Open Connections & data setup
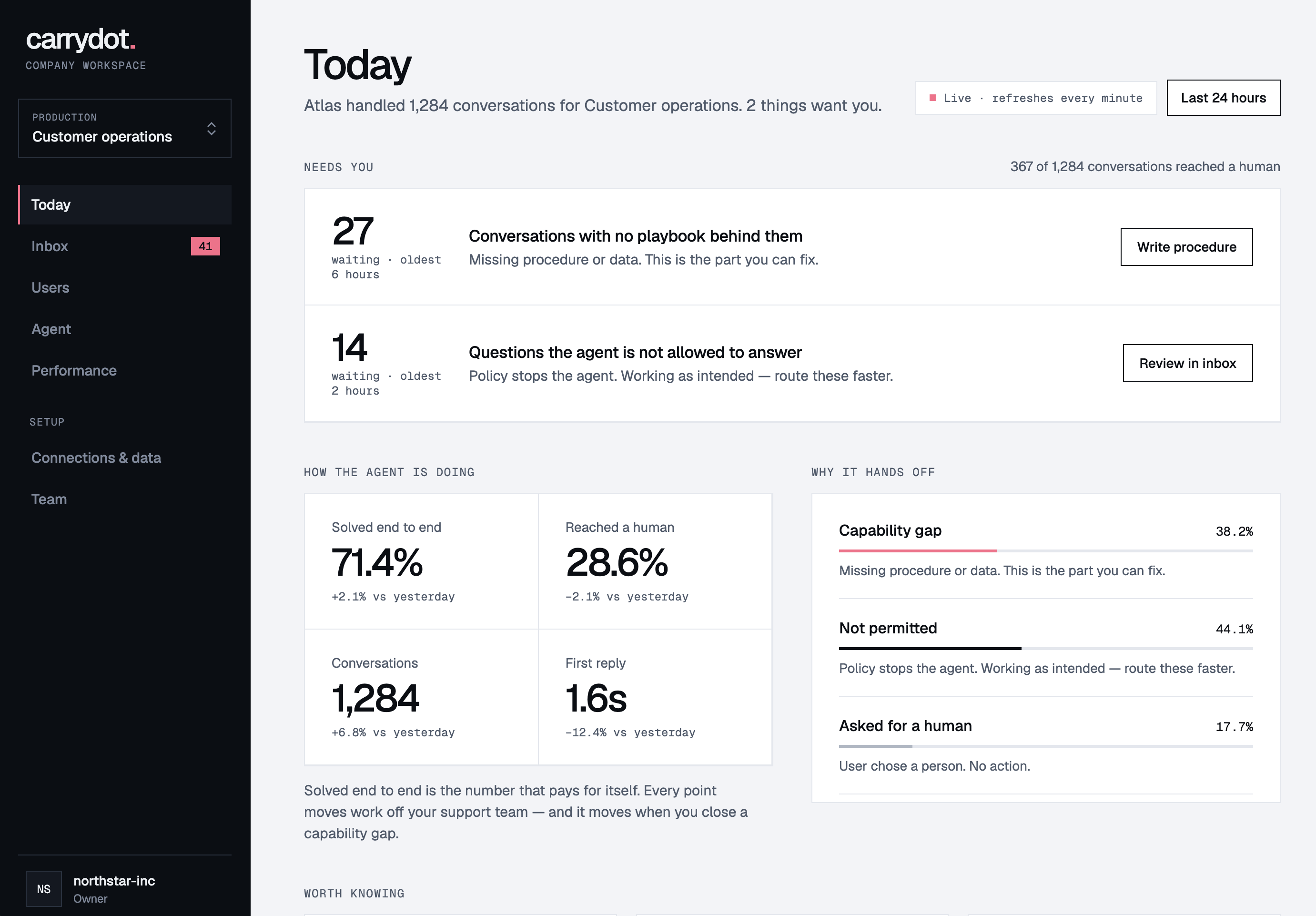 (x=124, y=458)
